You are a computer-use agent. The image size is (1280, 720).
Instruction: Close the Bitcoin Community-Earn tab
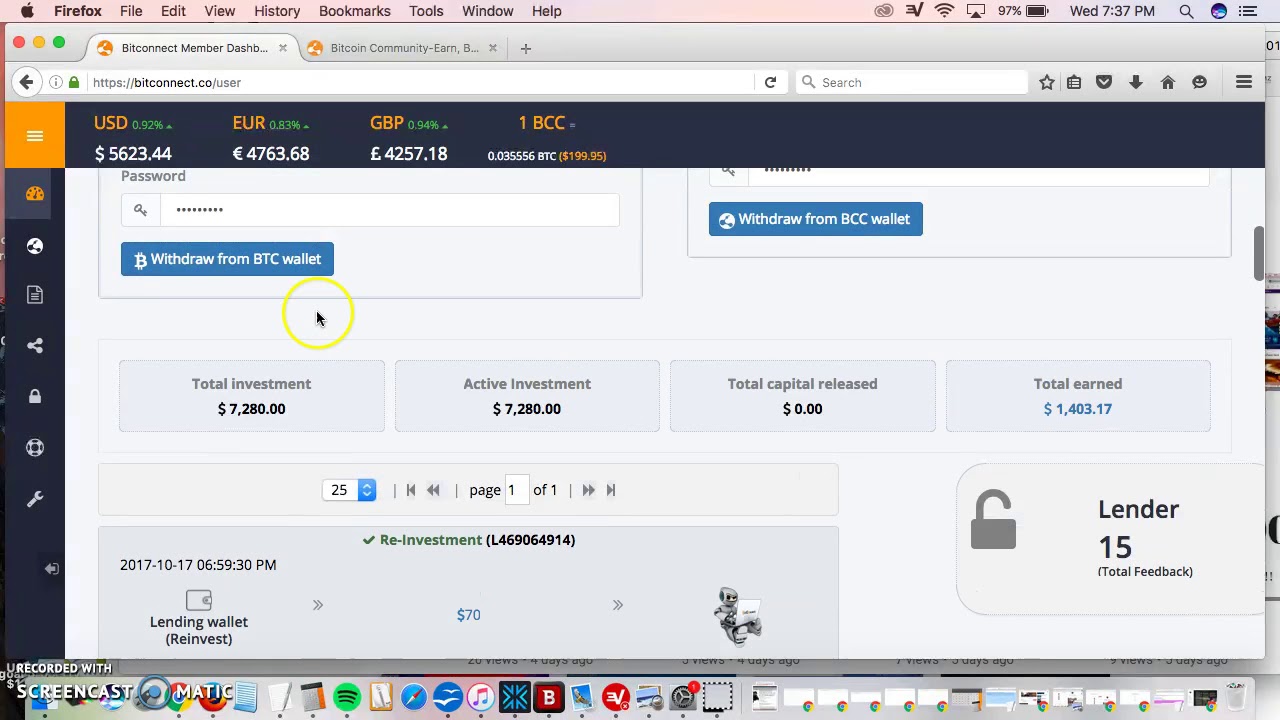coord(492,48)
